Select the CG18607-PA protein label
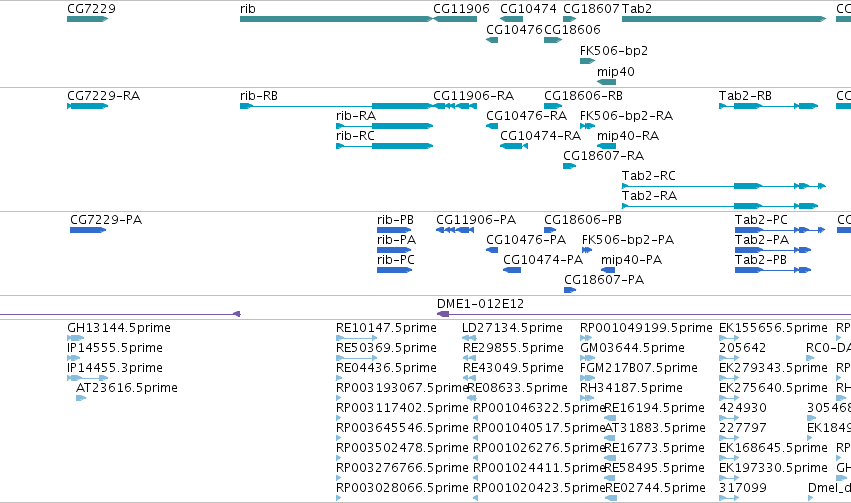 coord(604,280)
